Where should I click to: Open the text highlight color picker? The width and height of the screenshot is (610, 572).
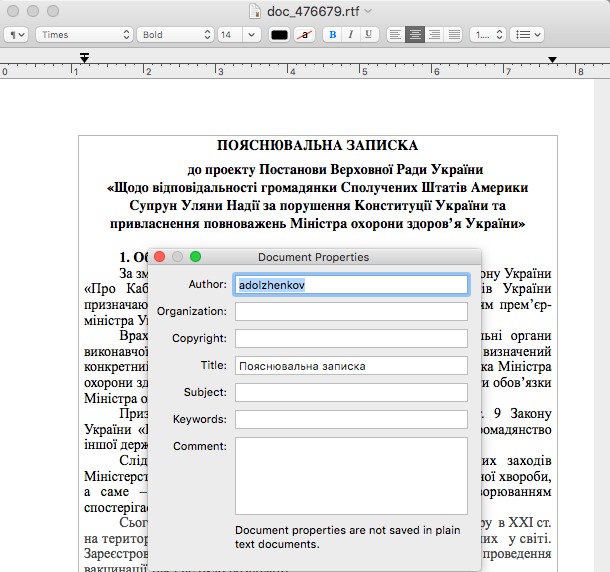click(x=305, y=34)
